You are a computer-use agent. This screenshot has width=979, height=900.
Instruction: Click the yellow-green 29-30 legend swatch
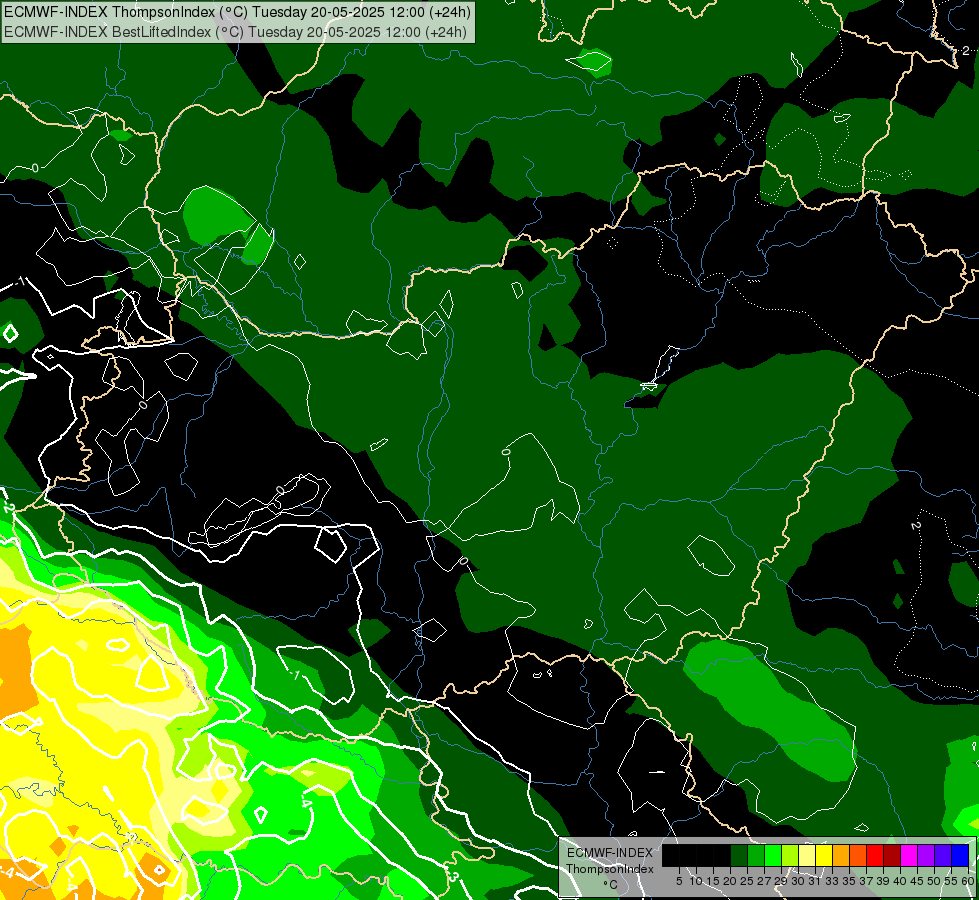click(790, 855)
